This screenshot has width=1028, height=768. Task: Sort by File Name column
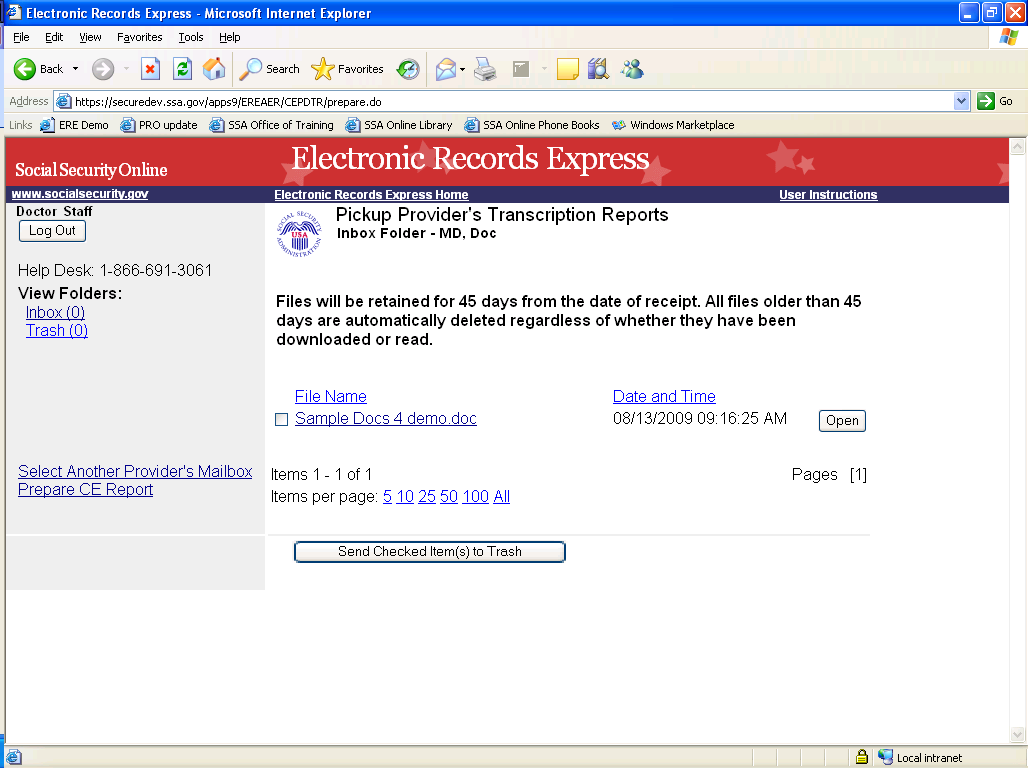tap(330, 396)
